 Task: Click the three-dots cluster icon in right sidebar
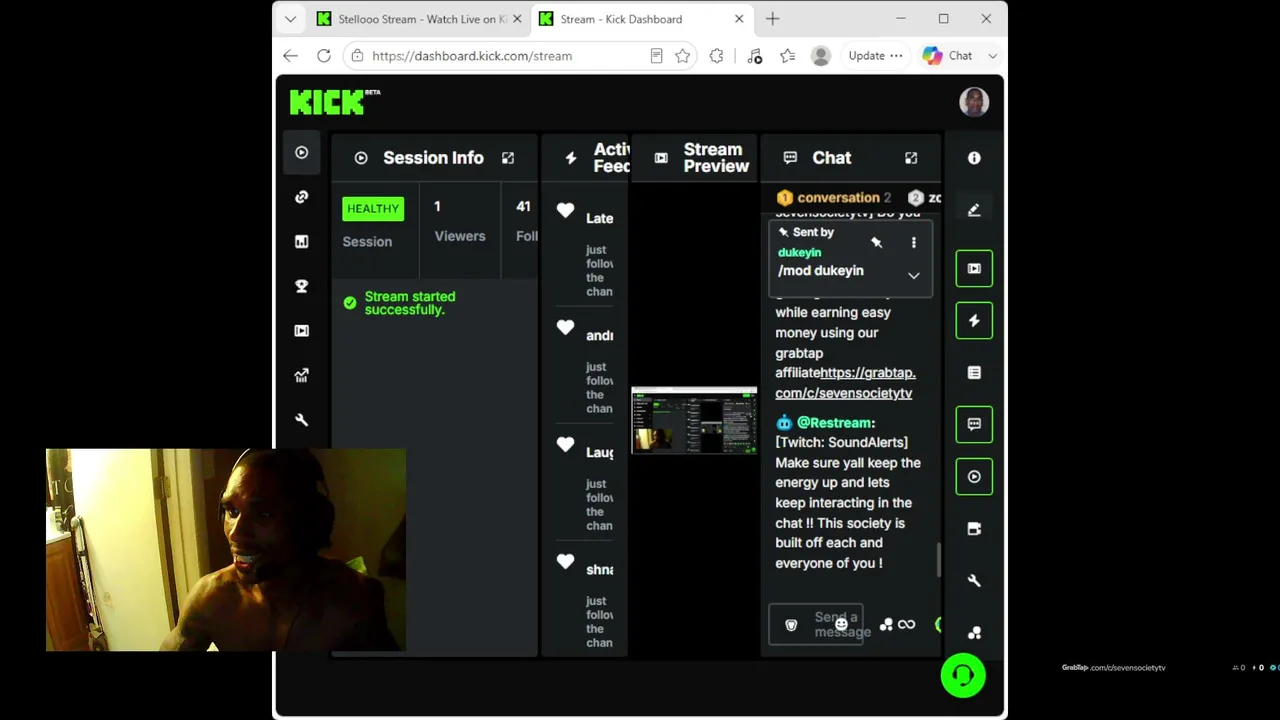coord(974,633)
